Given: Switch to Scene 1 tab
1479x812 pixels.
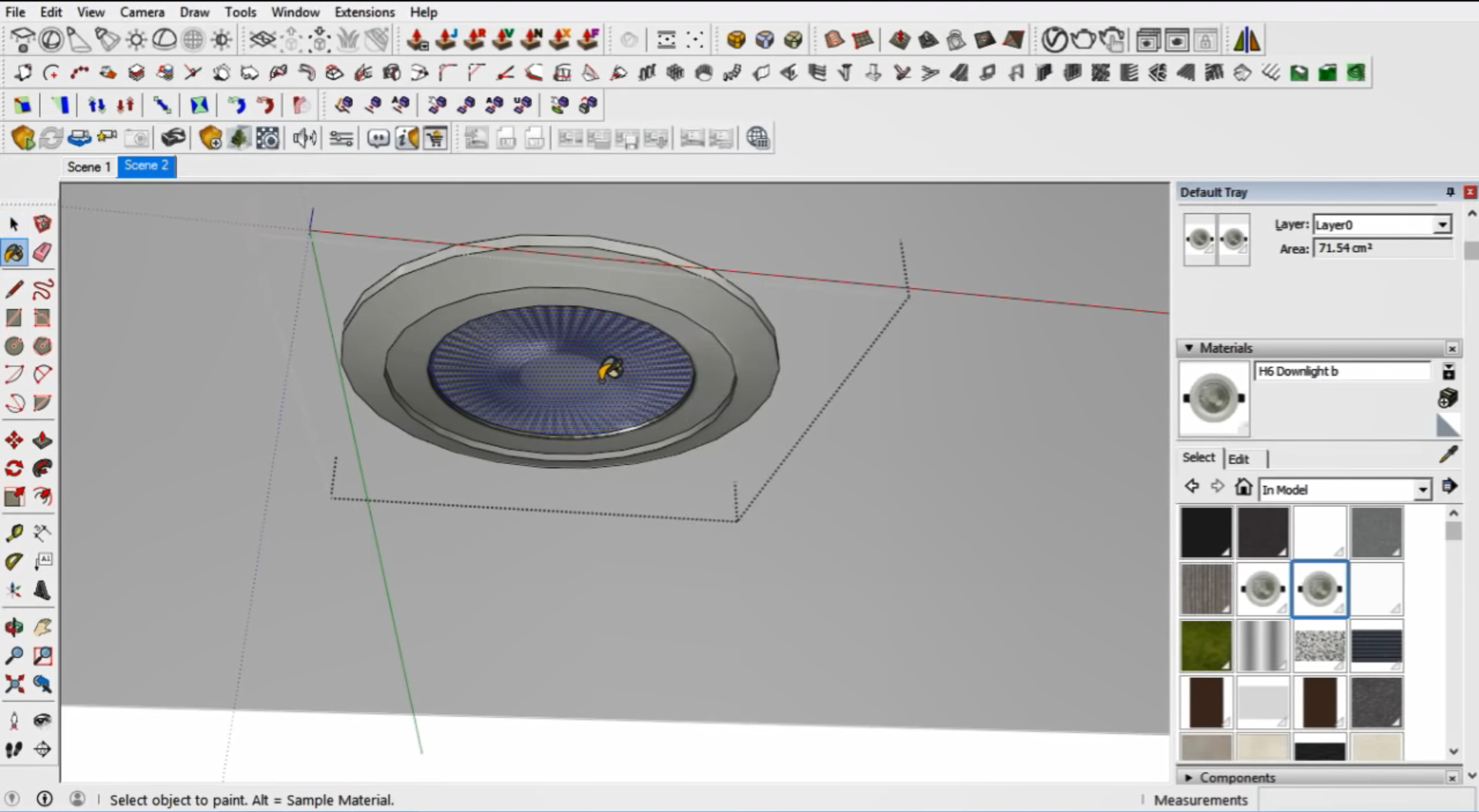Looking at the screenshot, I should click(x=89, y=166).
